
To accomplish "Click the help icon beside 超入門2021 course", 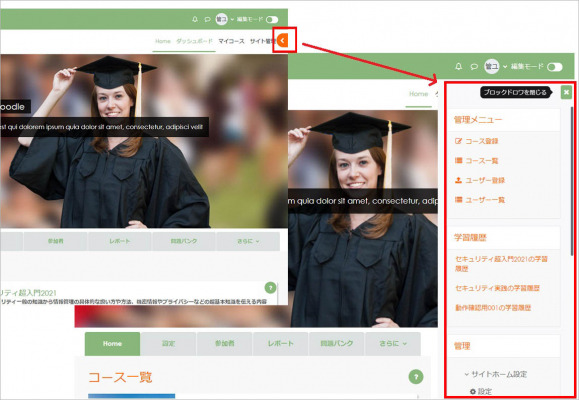I will pos(270,287).
